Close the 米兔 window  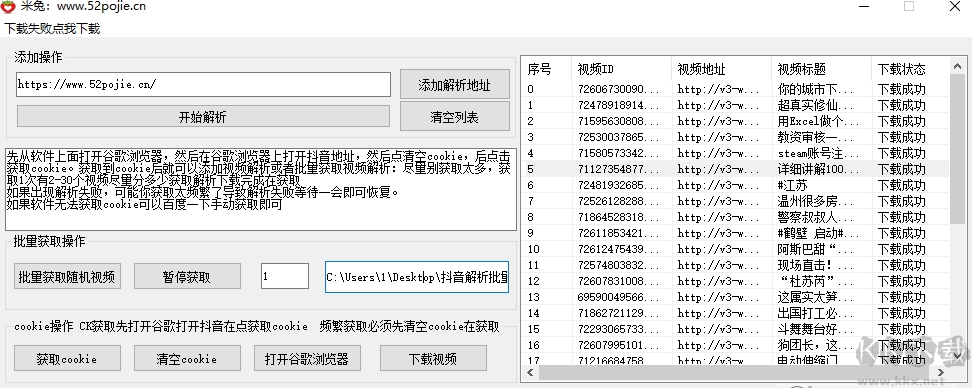point(955,7)
